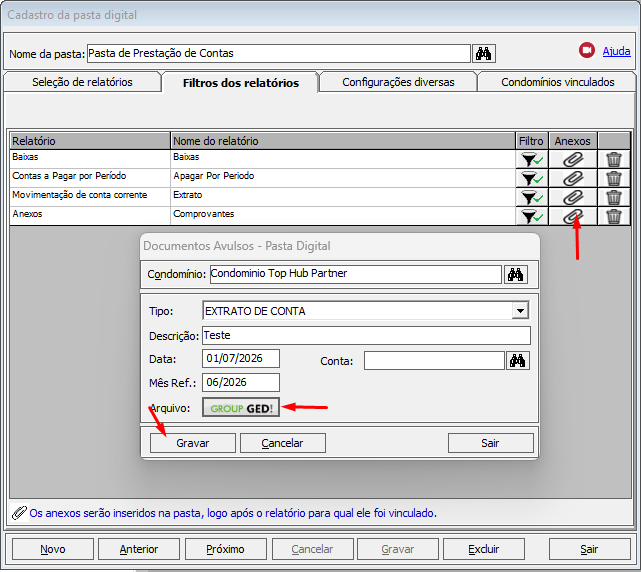Click Cancelar in the Documentos Avulsos dialog
This screenshot has width=641, height=572.
[282, 443]
